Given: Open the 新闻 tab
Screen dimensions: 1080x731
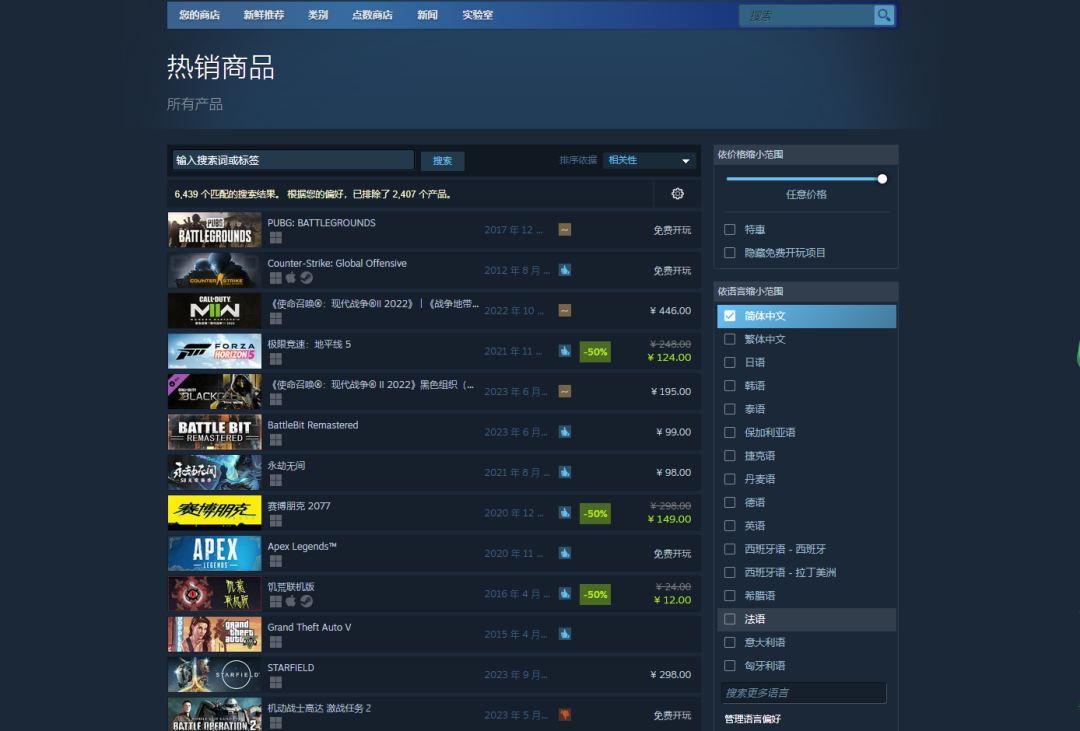Looking at the screenshot, I should pyautogui.click(x=427, y=15).
